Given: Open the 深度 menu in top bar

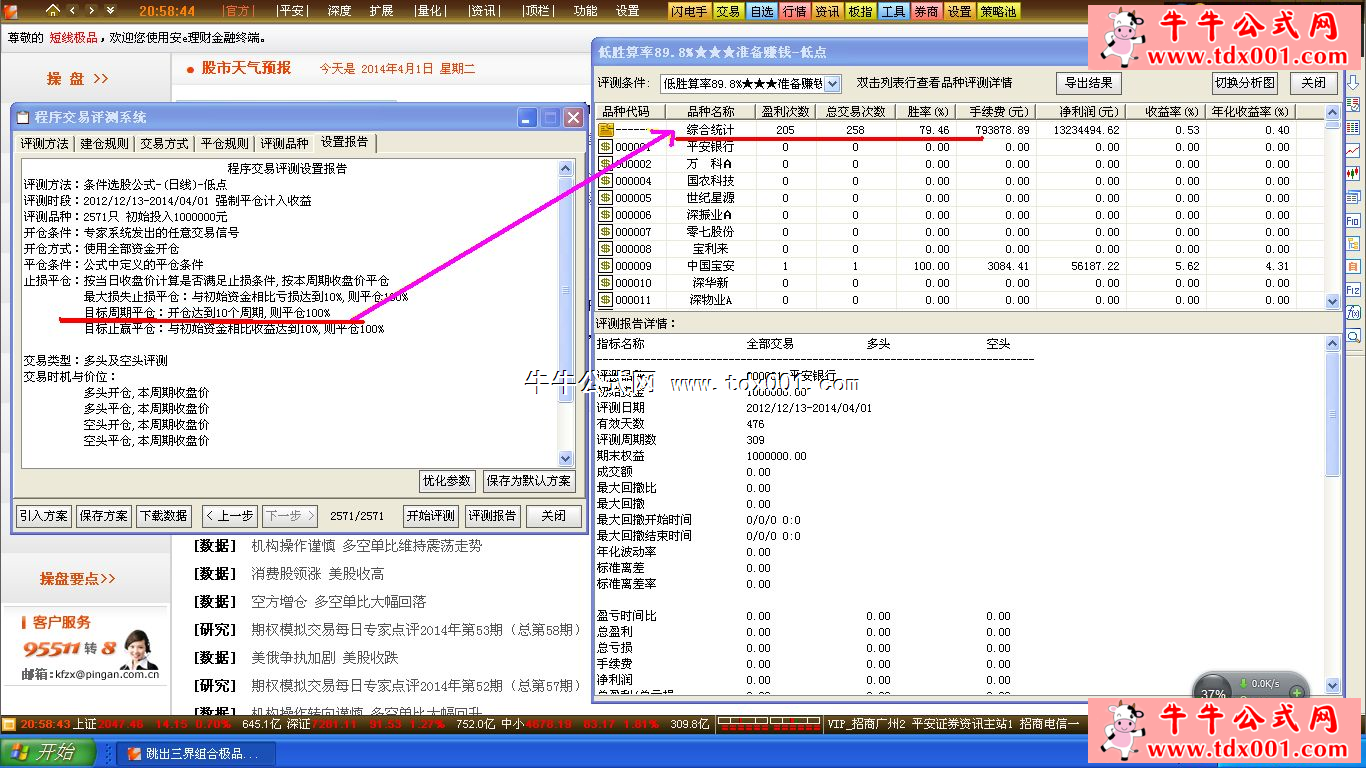Looking at the screenshot, I should point(339,11).
